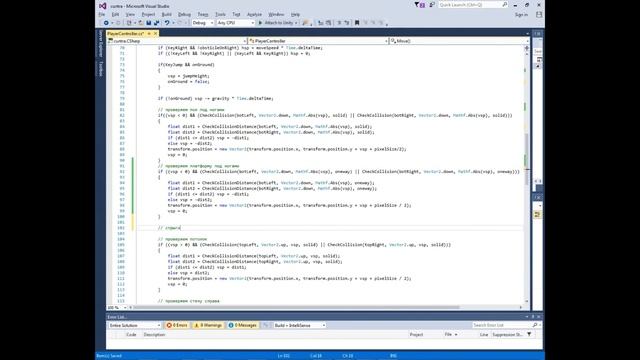Click the Description column header
The height and width of the screenshot is (360, 640).
[x=154, y=335]
